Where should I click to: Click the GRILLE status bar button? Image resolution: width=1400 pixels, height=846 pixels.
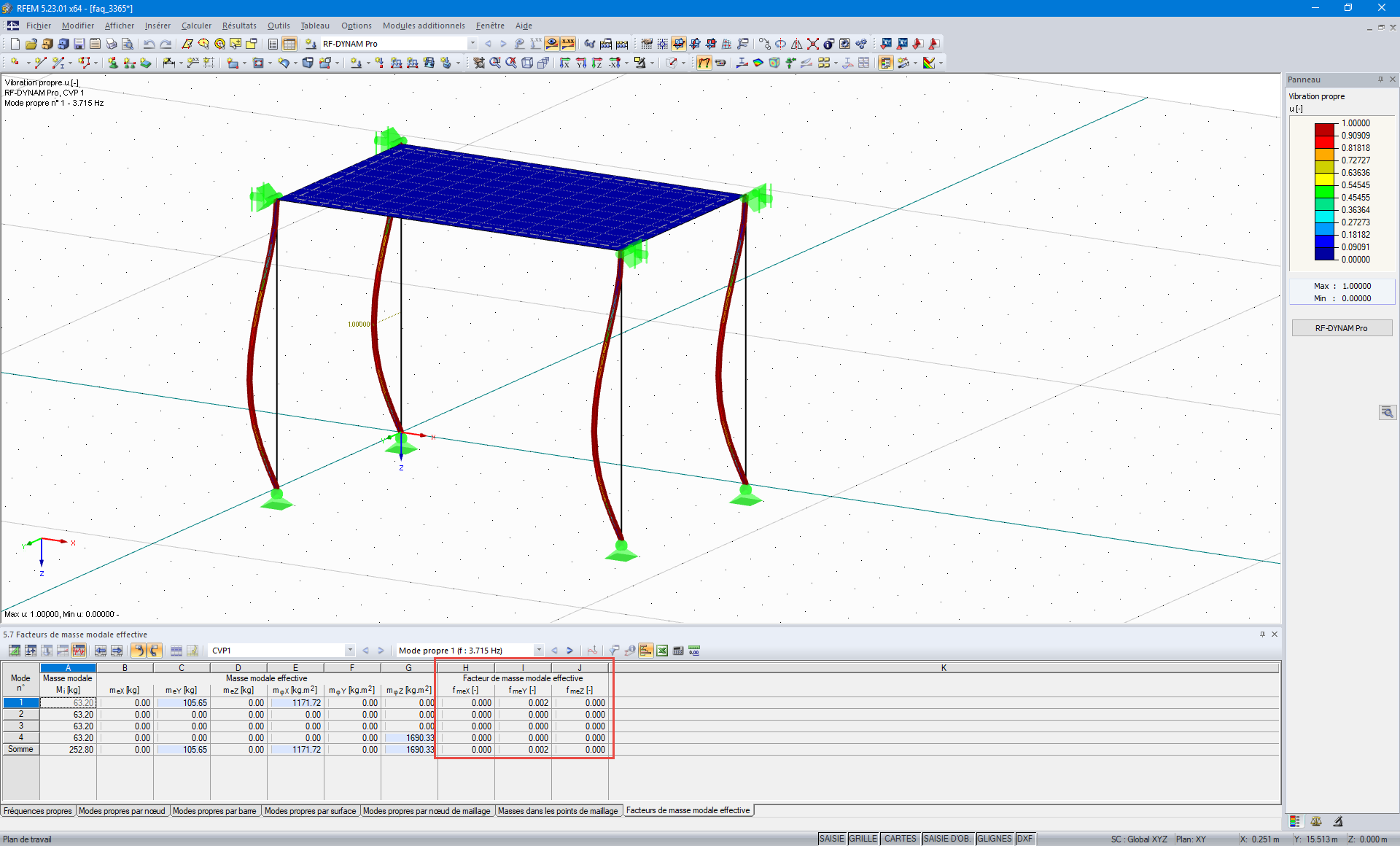(x=863, y=839)
